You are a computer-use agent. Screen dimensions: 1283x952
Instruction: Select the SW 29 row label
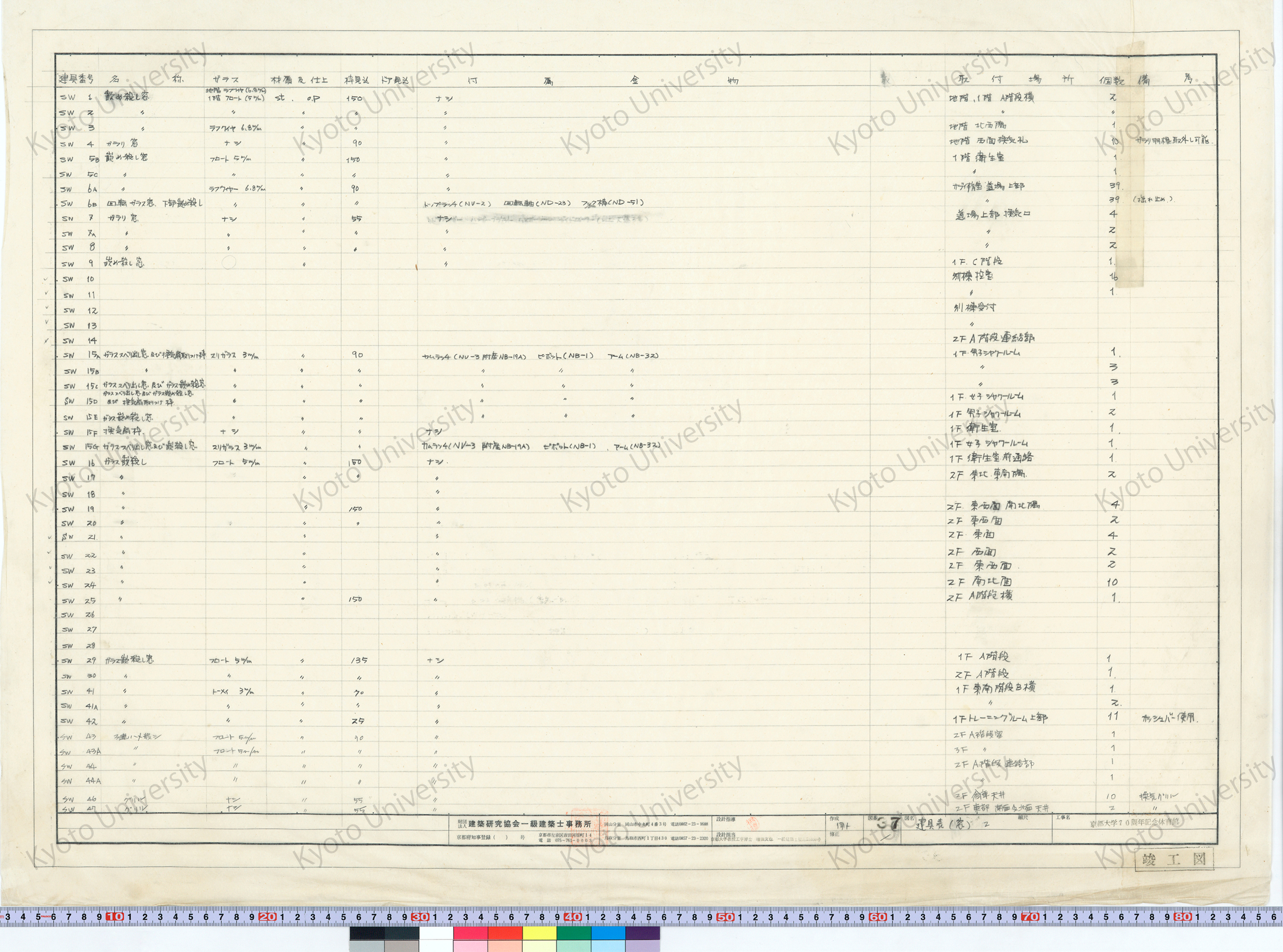click(x=78, y=660)
